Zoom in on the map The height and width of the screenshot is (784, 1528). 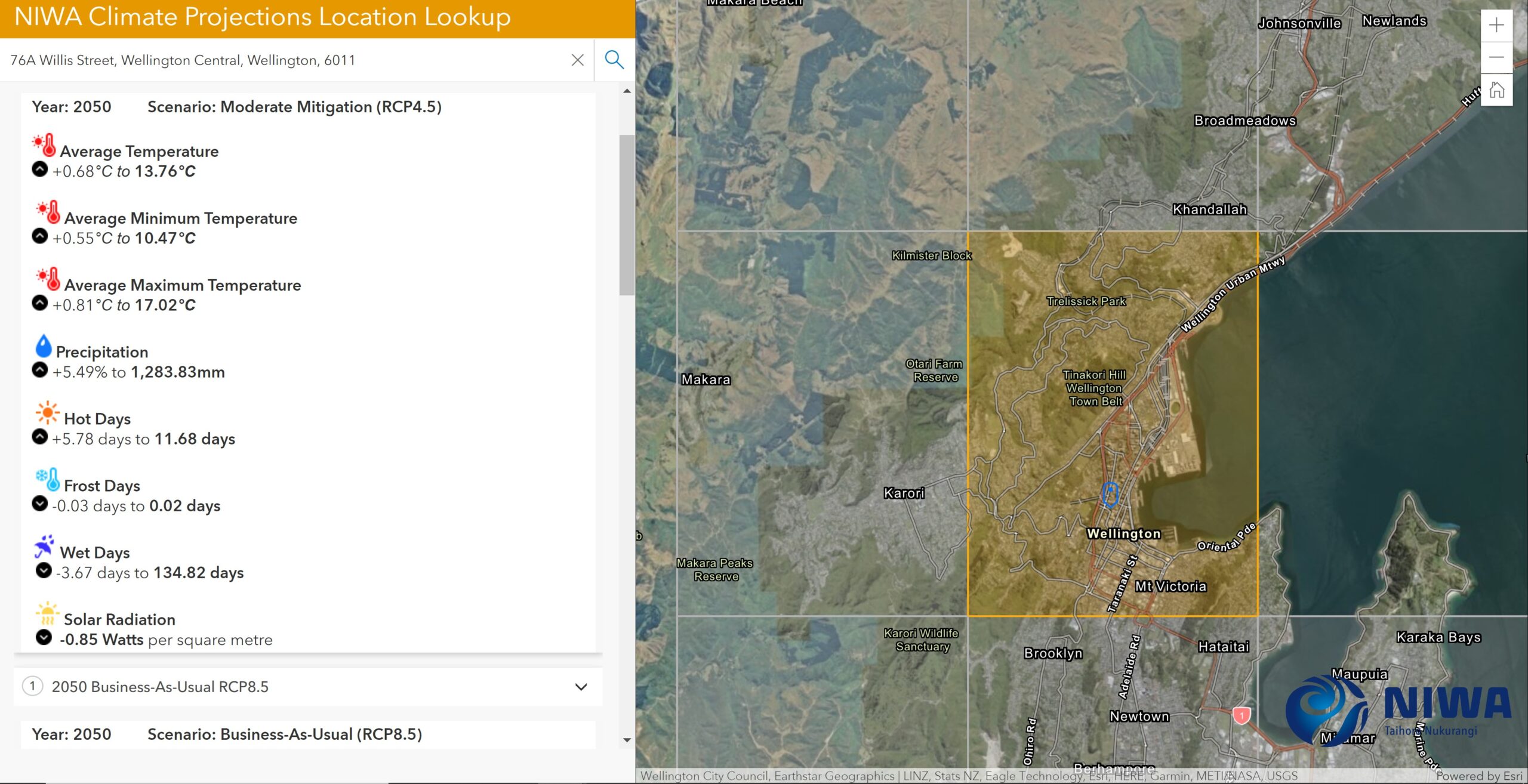(x=1496, y=25)
